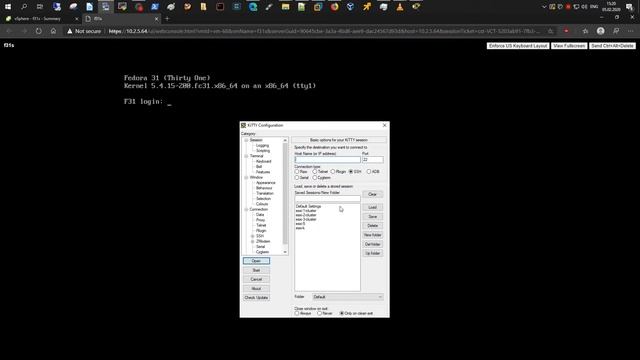Choose Only on clean exit option

click(342, 313)
